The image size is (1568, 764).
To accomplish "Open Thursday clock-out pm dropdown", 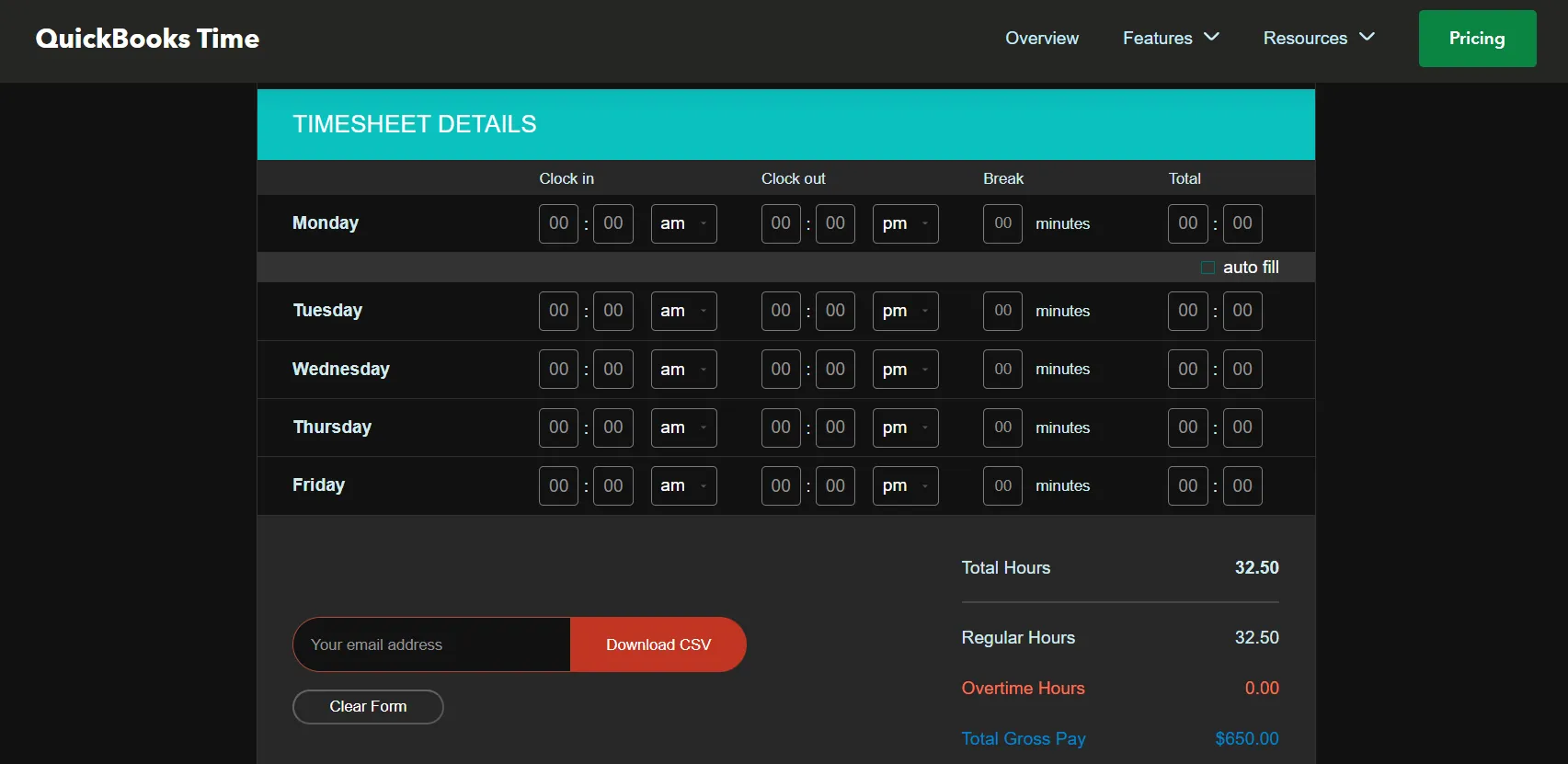I will [x=906, y=428].
